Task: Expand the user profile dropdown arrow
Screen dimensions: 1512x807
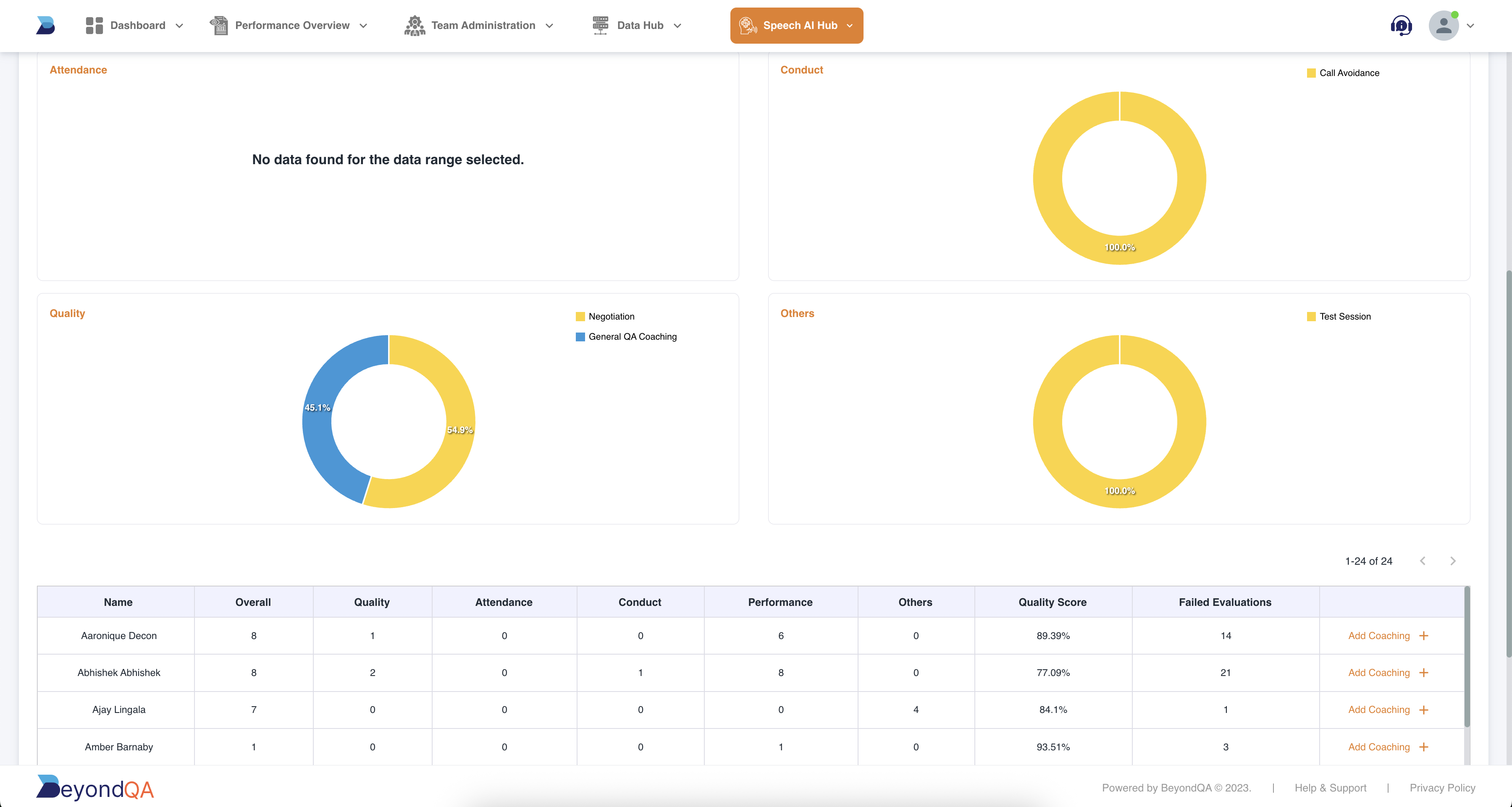Action: (1470, 26)
